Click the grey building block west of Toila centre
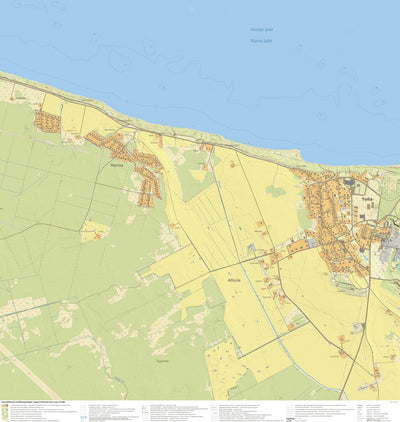 (313, 243)
